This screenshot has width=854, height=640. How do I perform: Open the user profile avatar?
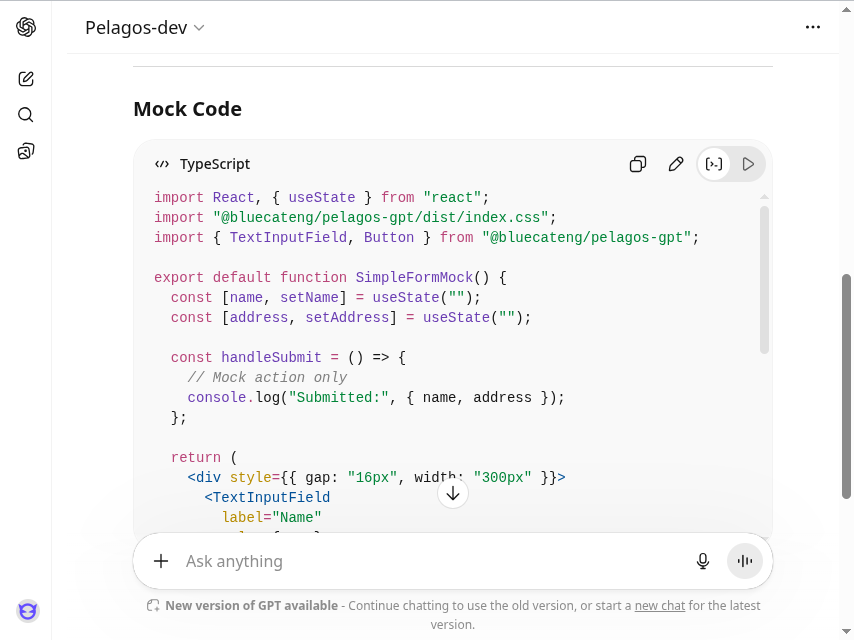click(x=28, y=611)
